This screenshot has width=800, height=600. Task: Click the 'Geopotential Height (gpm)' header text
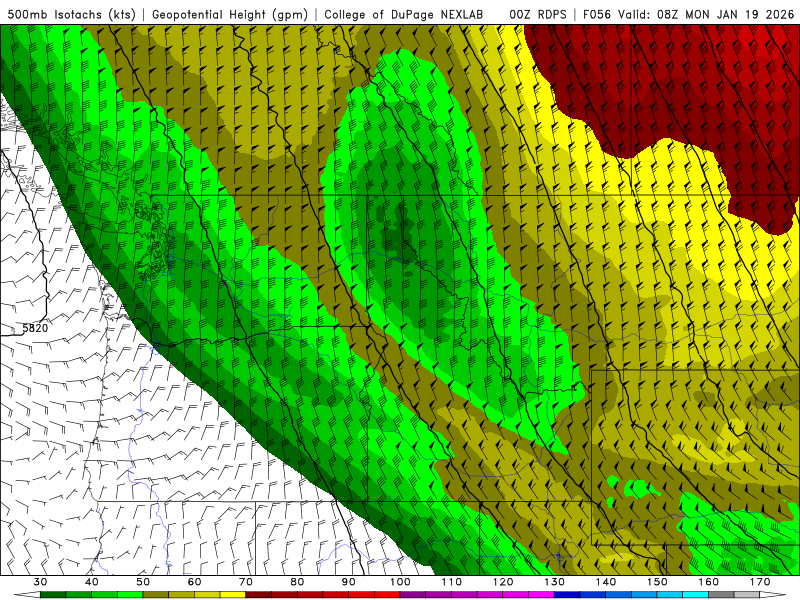230,14
